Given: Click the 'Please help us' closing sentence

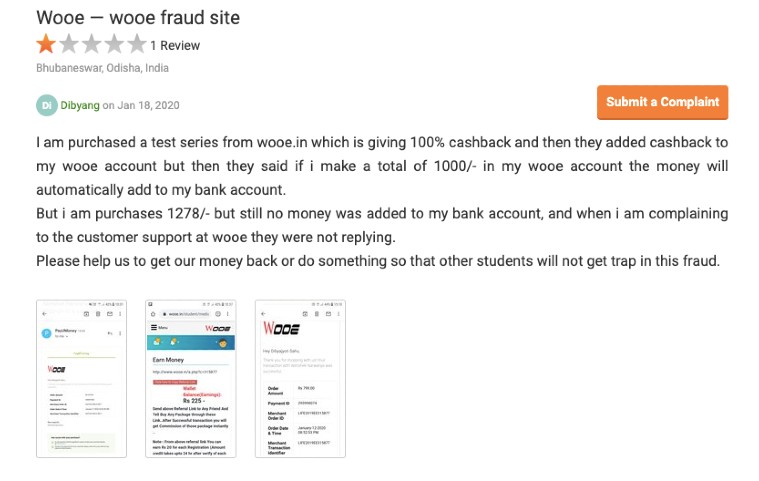Looking at the screenshot, I should click(x=377, y=261).
